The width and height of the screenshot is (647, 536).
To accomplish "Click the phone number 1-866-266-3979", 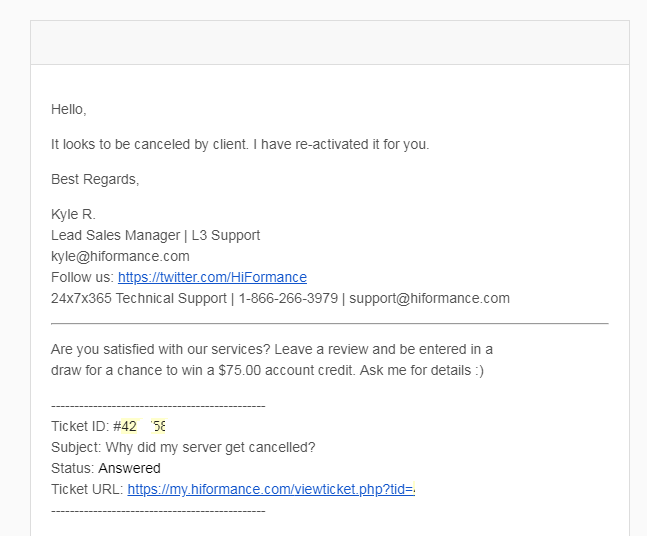I will coord(288,298).
